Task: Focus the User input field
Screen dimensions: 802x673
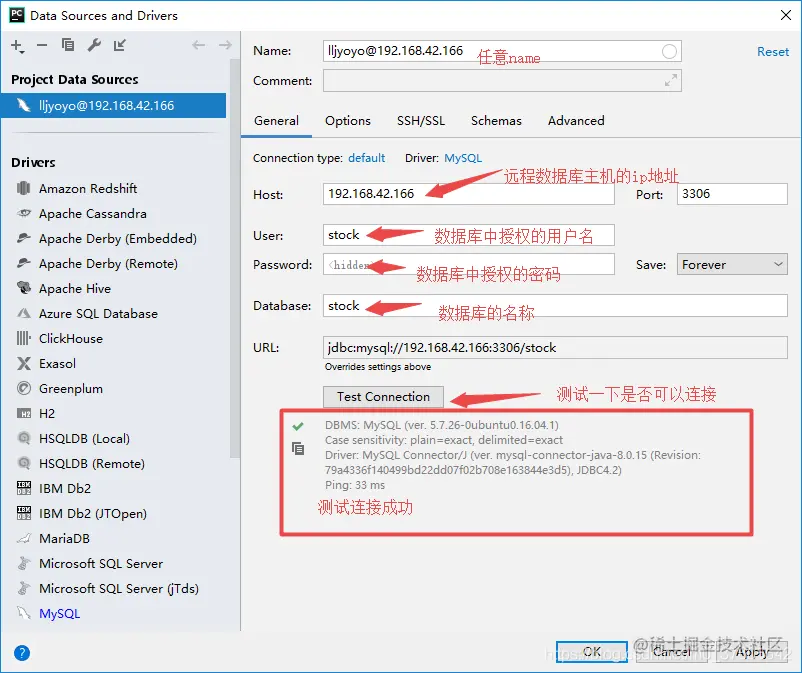Action: coord(469,235)
